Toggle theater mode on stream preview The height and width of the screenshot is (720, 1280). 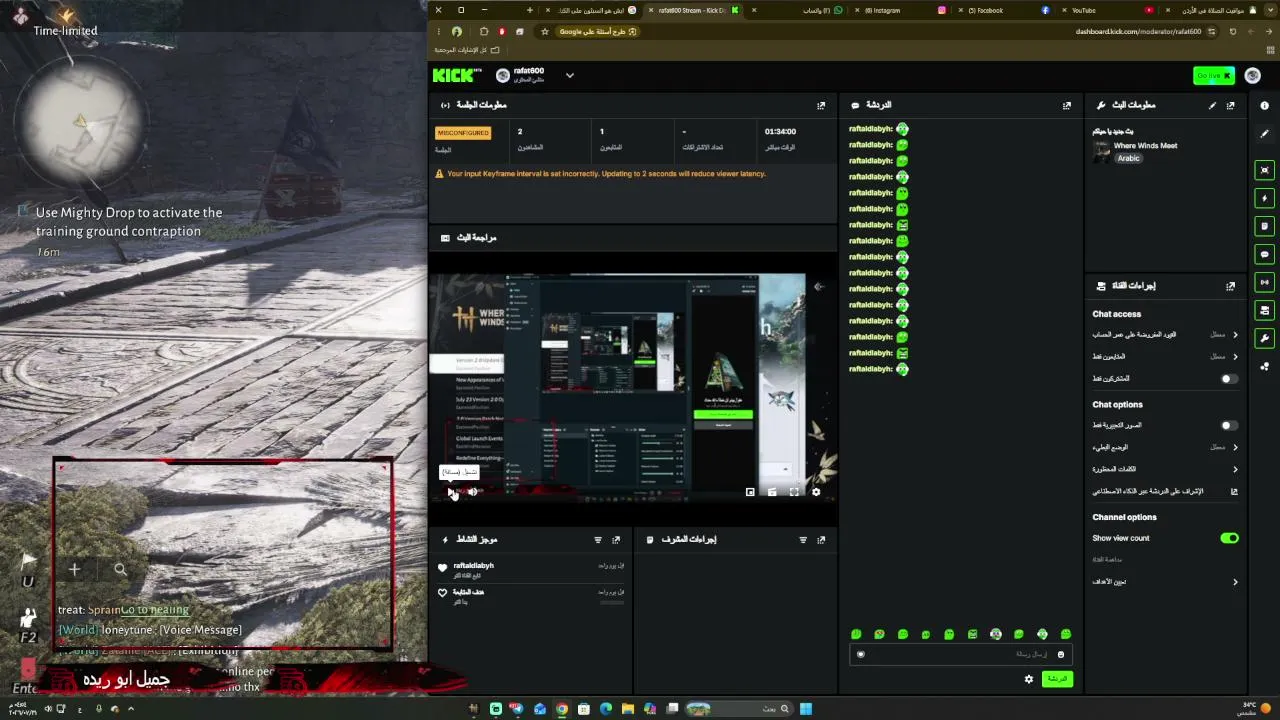pos(772,492)
